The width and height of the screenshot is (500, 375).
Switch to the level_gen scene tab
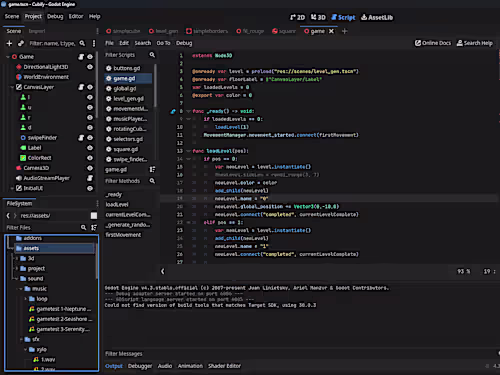(x=164, y=31)
